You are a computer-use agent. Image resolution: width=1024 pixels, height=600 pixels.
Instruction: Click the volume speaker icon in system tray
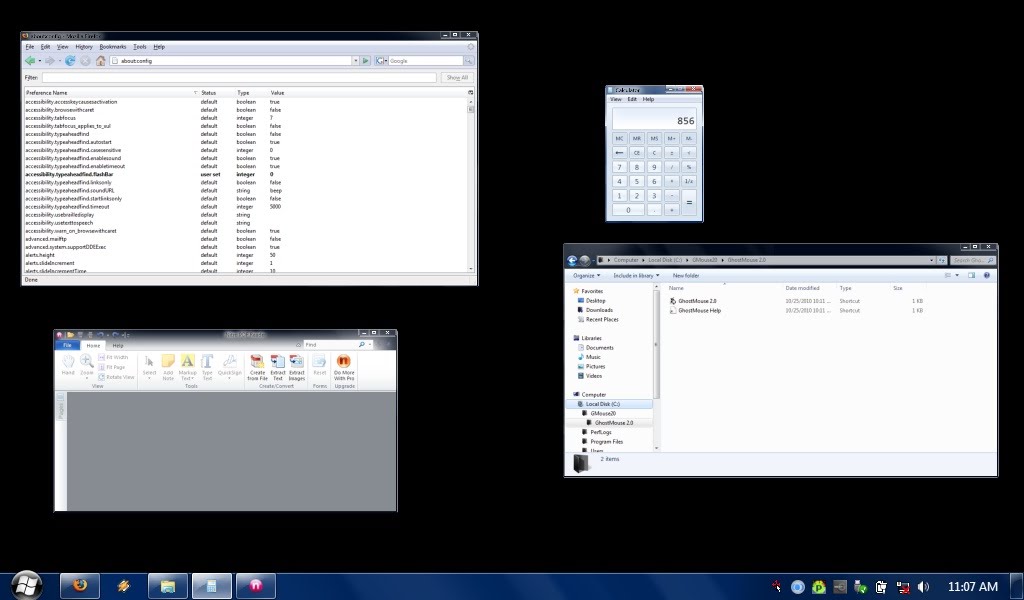pyautogui.click(x=923, y=587)
